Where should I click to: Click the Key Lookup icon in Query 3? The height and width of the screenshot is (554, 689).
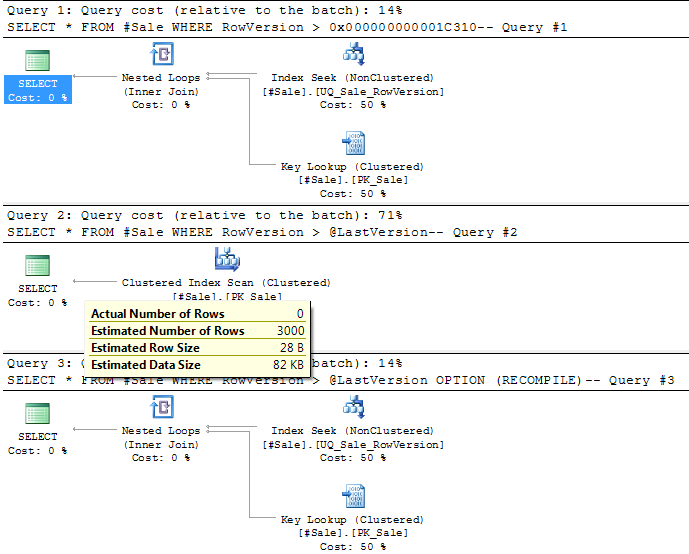(x=354, y=496)
